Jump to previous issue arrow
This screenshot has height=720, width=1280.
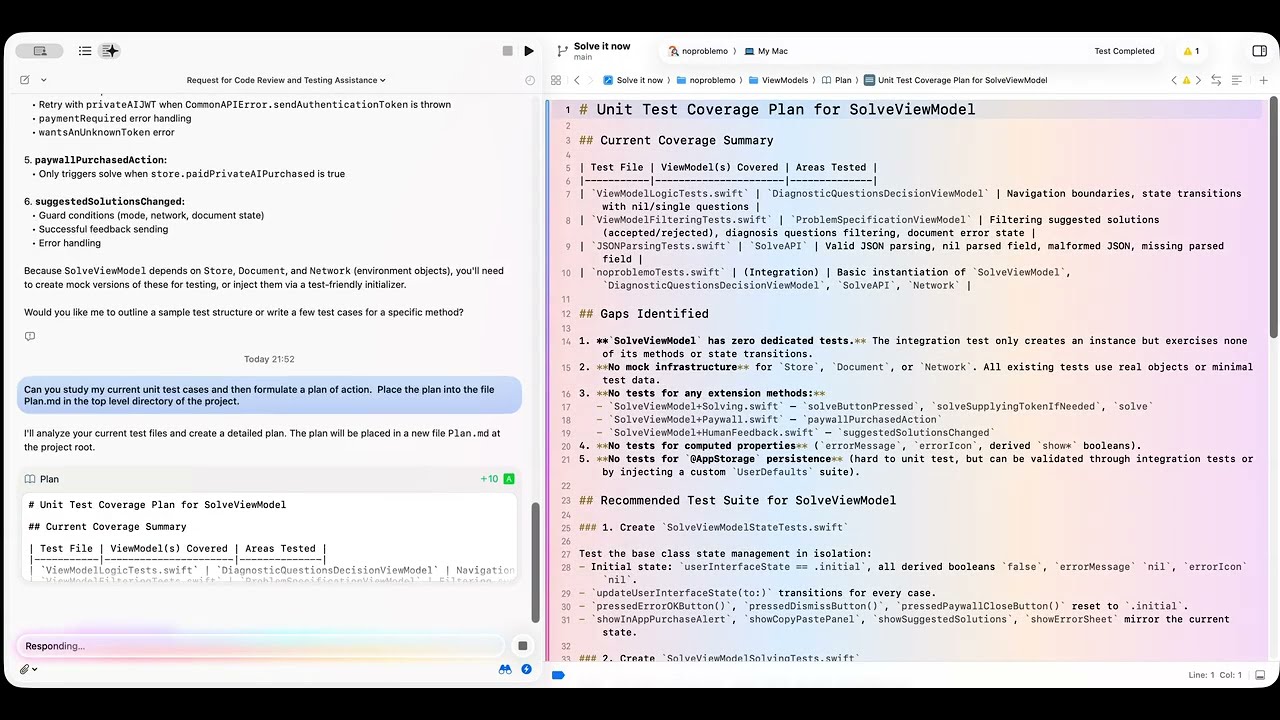[x=1174, y=80]
